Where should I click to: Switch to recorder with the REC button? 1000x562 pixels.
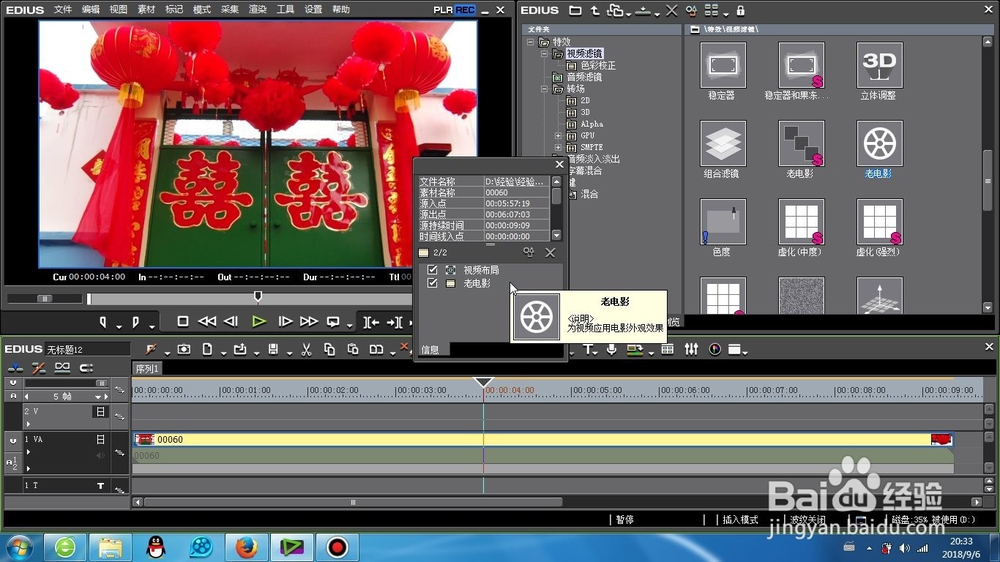click(465, 10)
